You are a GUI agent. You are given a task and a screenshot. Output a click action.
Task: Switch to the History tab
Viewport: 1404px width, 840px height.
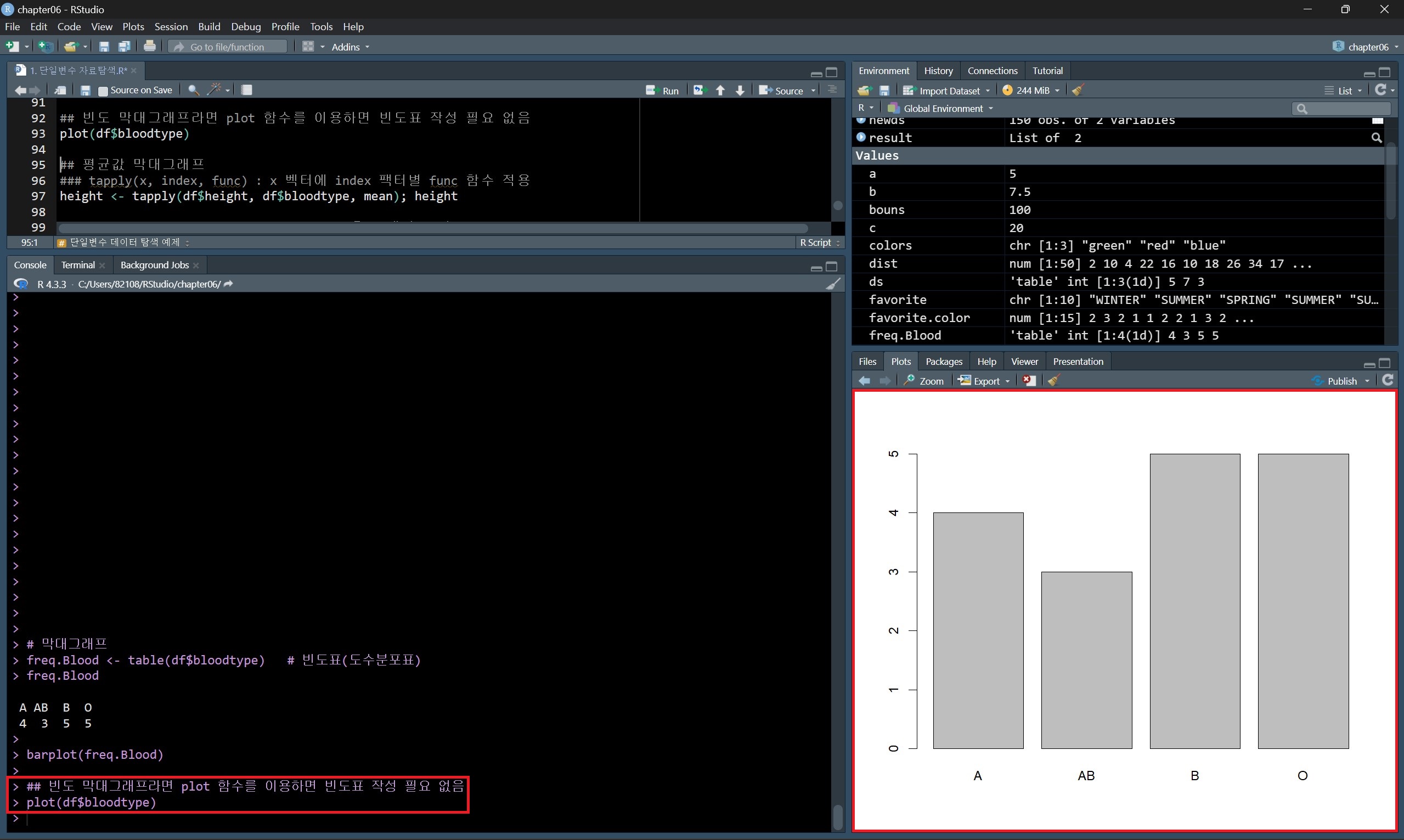point(938,71)
